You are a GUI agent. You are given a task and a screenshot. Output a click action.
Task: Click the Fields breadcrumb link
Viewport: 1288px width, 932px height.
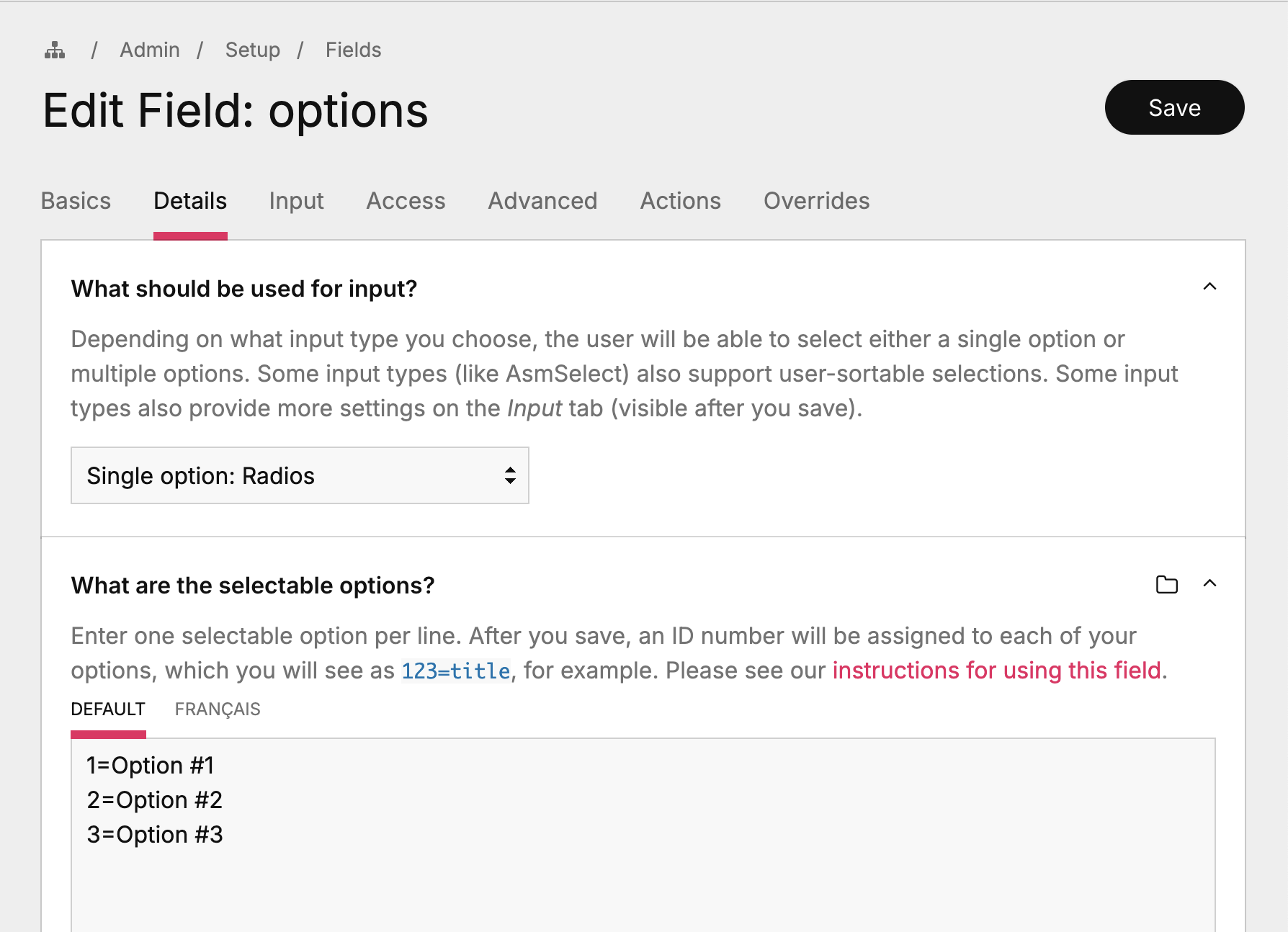click(x=353, y=50)
